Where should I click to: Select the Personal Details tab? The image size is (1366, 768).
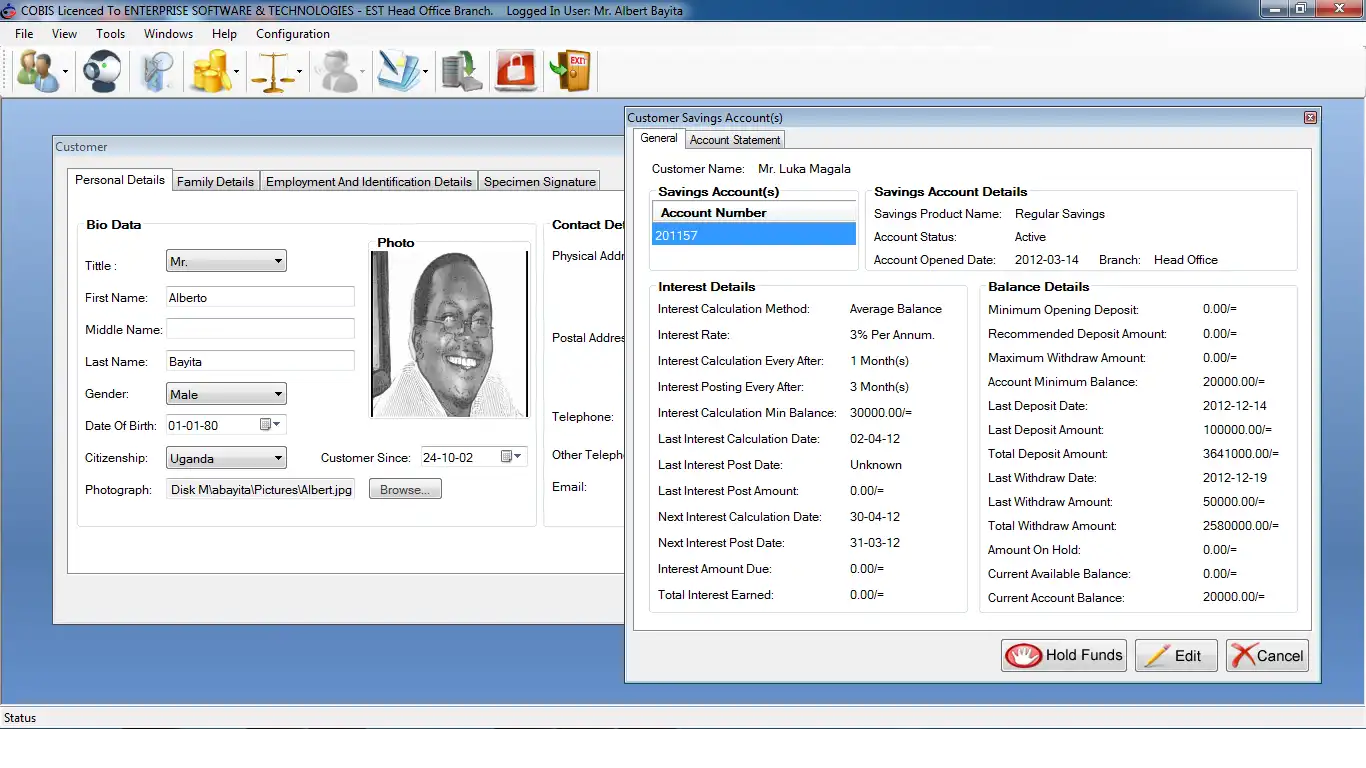120,180
